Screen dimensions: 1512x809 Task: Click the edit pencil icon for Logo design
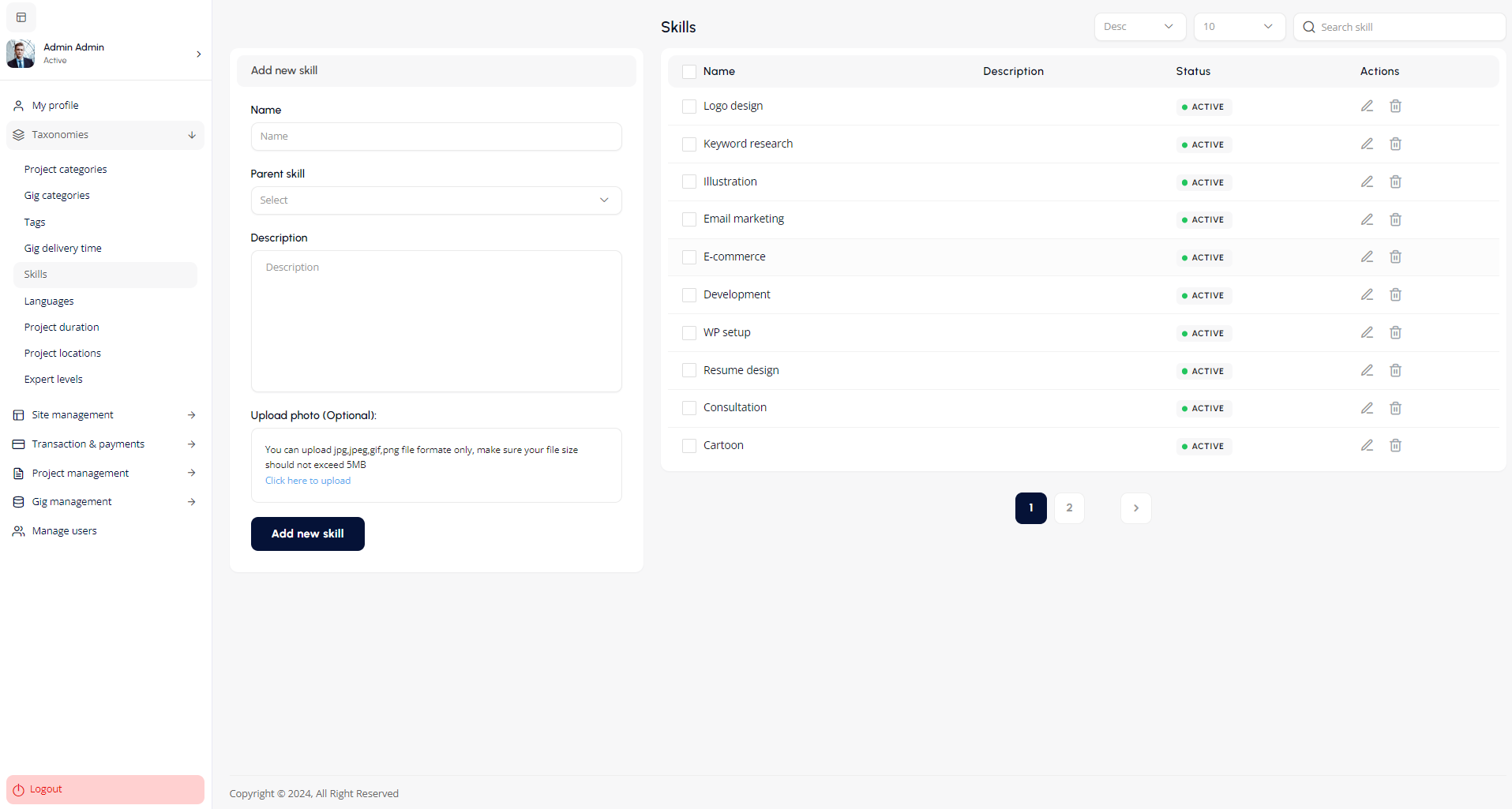tap(1367, 106)
